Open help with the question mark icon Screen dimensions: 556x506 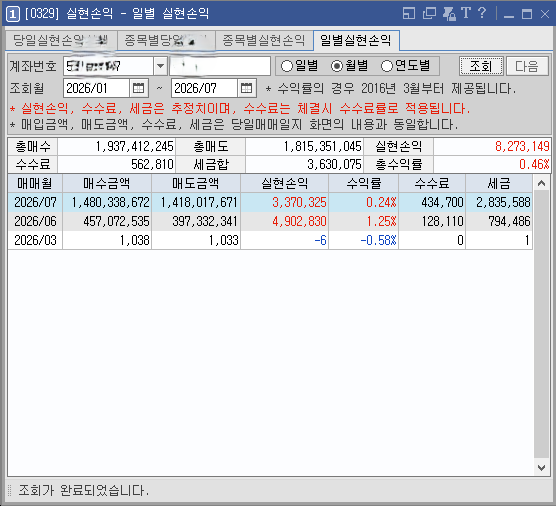482,13
